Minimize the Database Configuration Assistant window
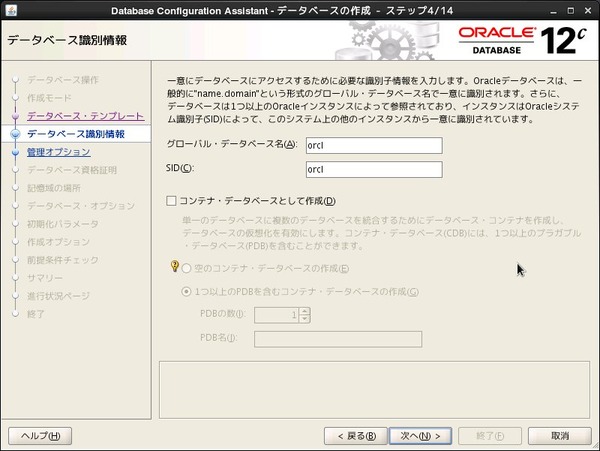This screenshot has height=451, width=600. click(553, 11)
